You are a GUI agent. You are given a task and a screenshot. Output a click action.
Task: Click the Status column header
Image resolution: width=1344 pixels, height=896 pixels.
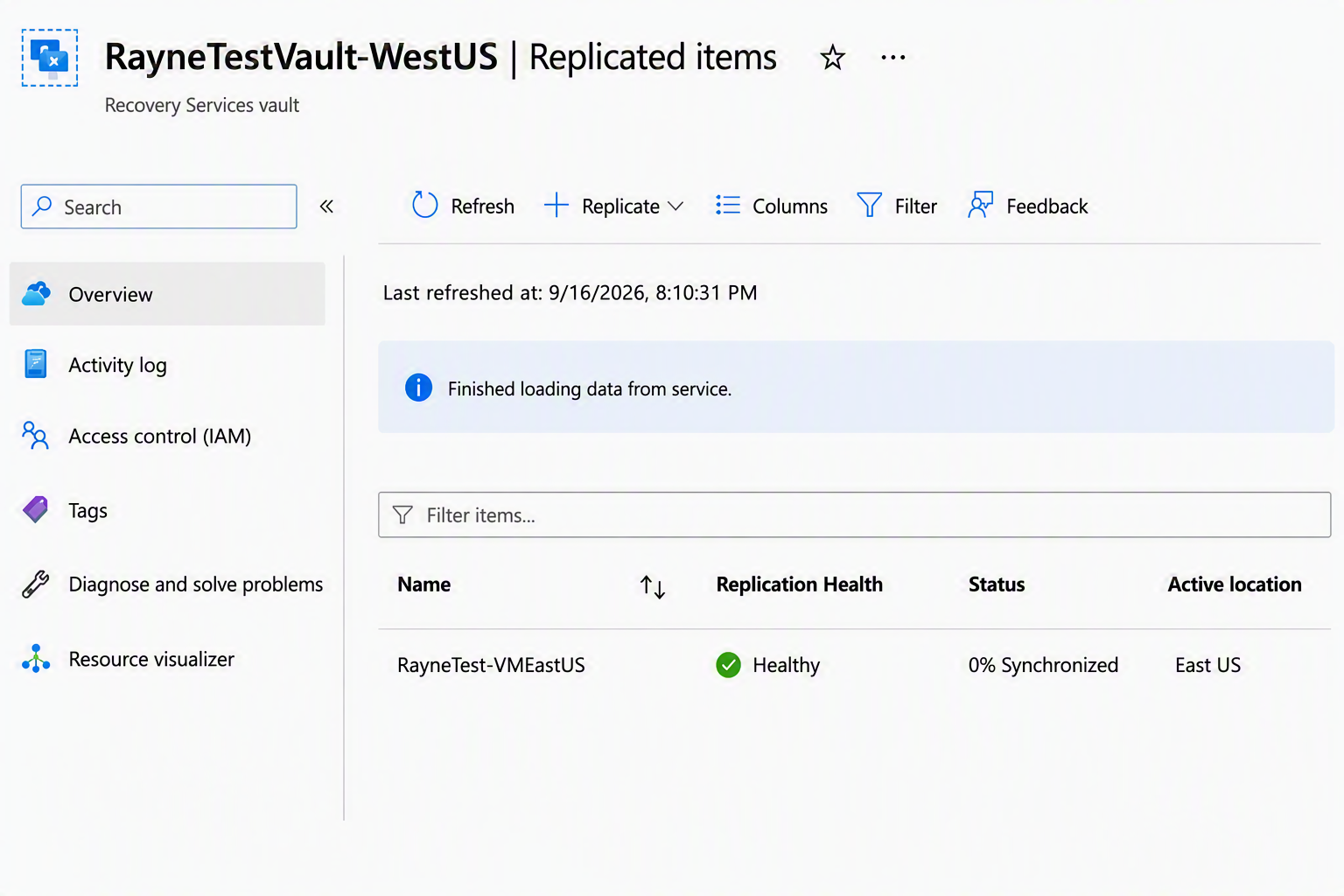coord(997,584)
